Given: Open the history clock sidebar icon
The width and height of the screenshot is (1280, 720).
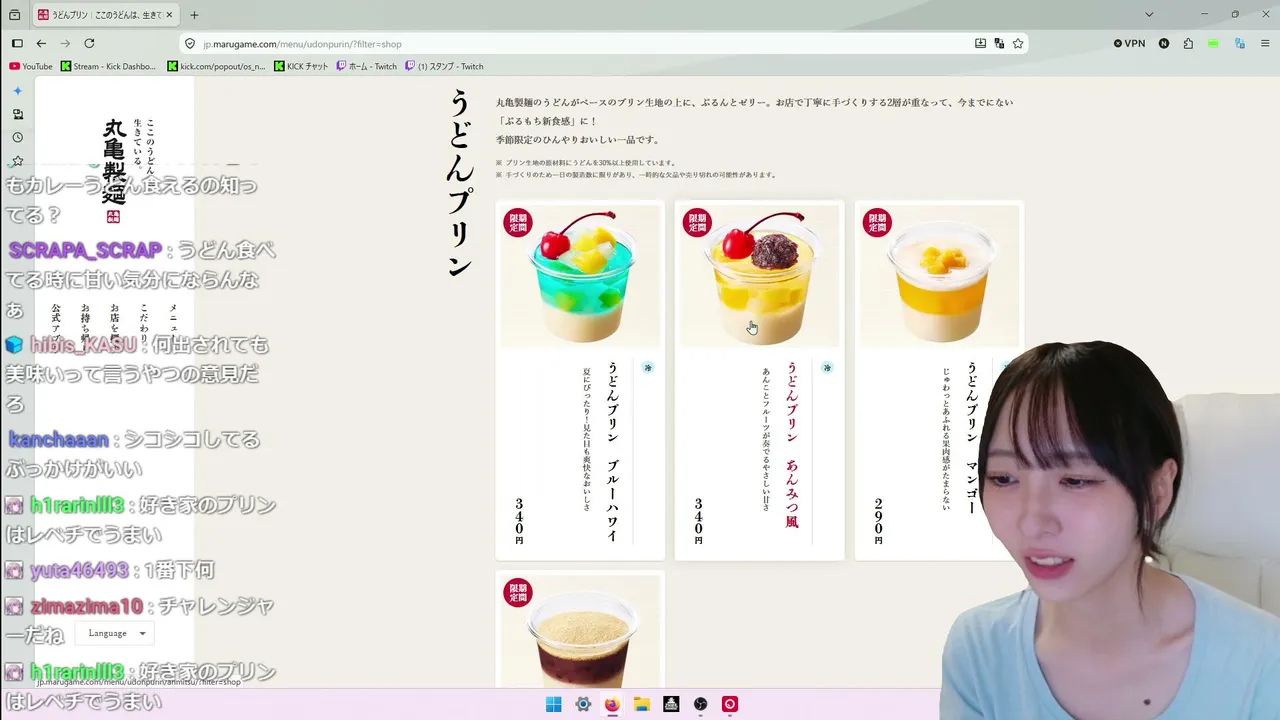Looking at the screenshot, I should (17, 138).
